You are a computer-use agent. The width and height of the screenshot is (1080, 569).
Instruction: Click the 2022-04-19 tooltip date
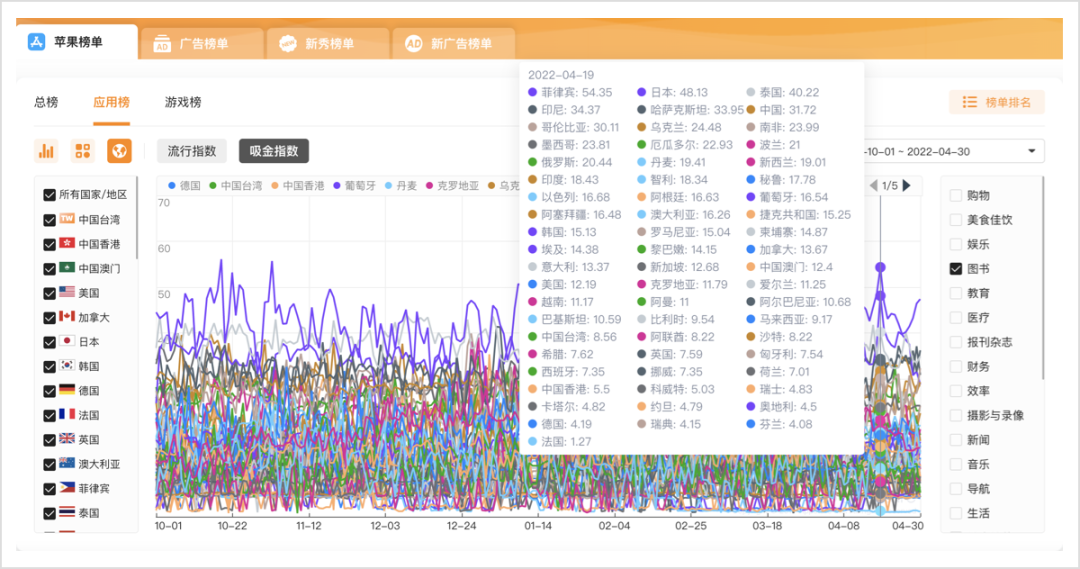[561, 74]
